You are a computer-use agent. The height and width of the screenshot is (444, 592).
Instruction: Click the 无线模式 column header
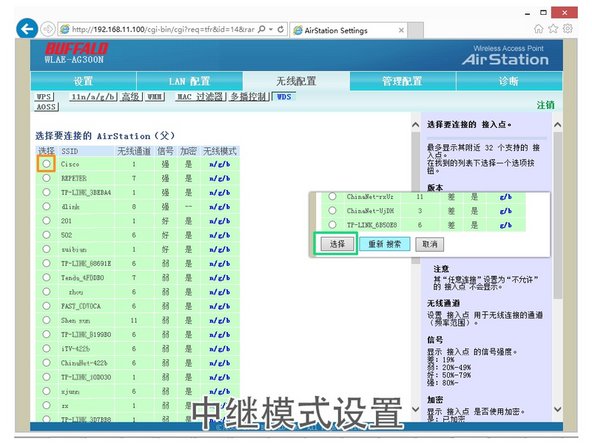point(220,151)
